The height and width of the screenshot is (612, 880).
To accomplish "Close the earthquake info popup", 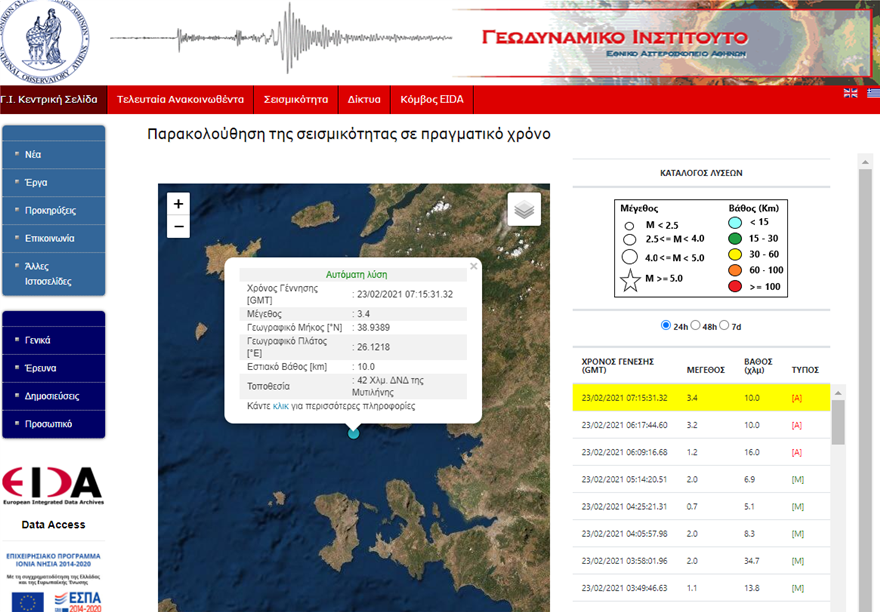I will pyautogui.click(x=474, y=266).
